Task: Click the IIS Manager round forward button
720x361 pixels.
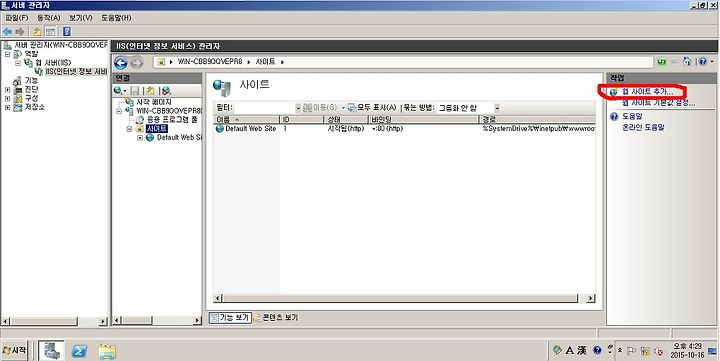Action: coord(137,62)
